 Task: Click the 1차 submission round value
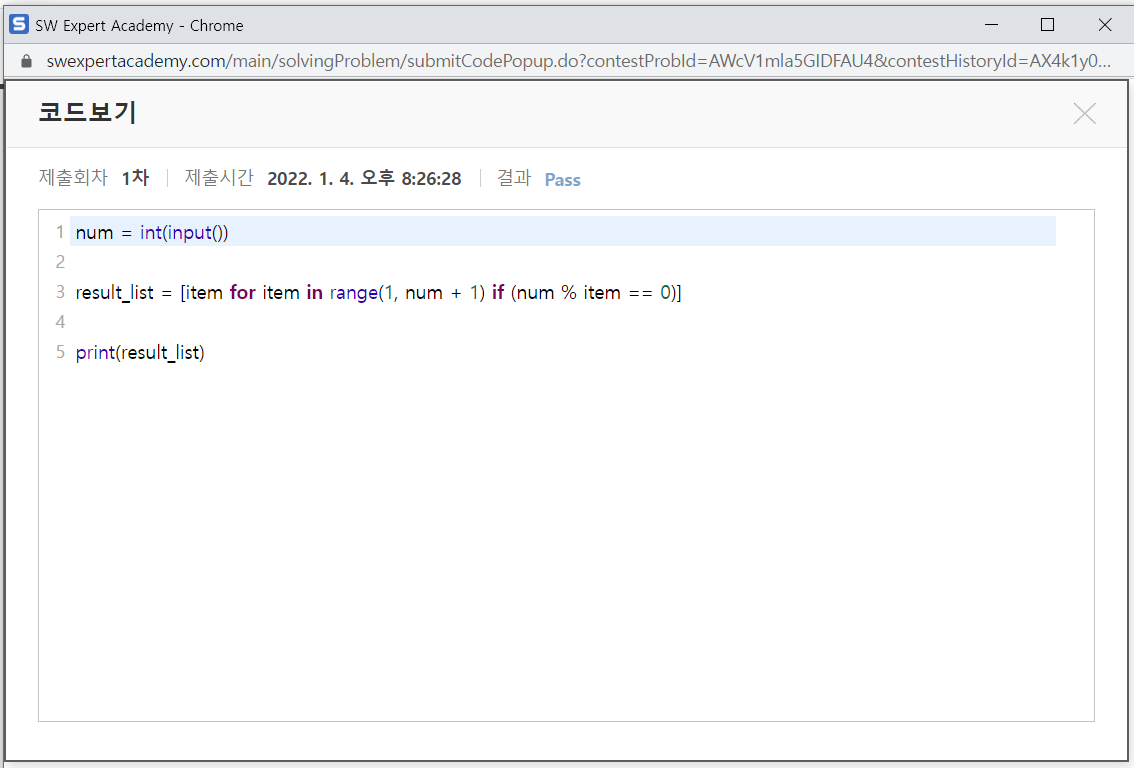[135, 178]
